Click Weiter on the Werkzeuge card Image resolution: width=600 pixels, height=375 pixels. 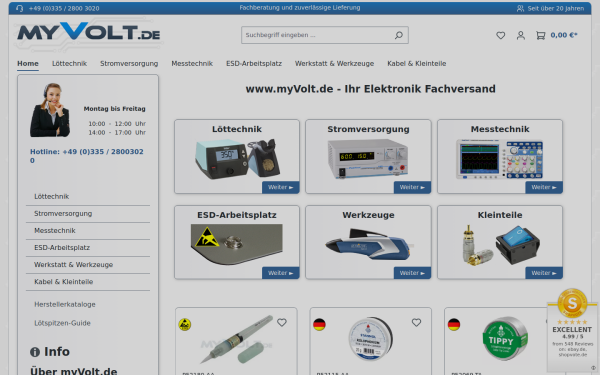[x=412, y=273]
